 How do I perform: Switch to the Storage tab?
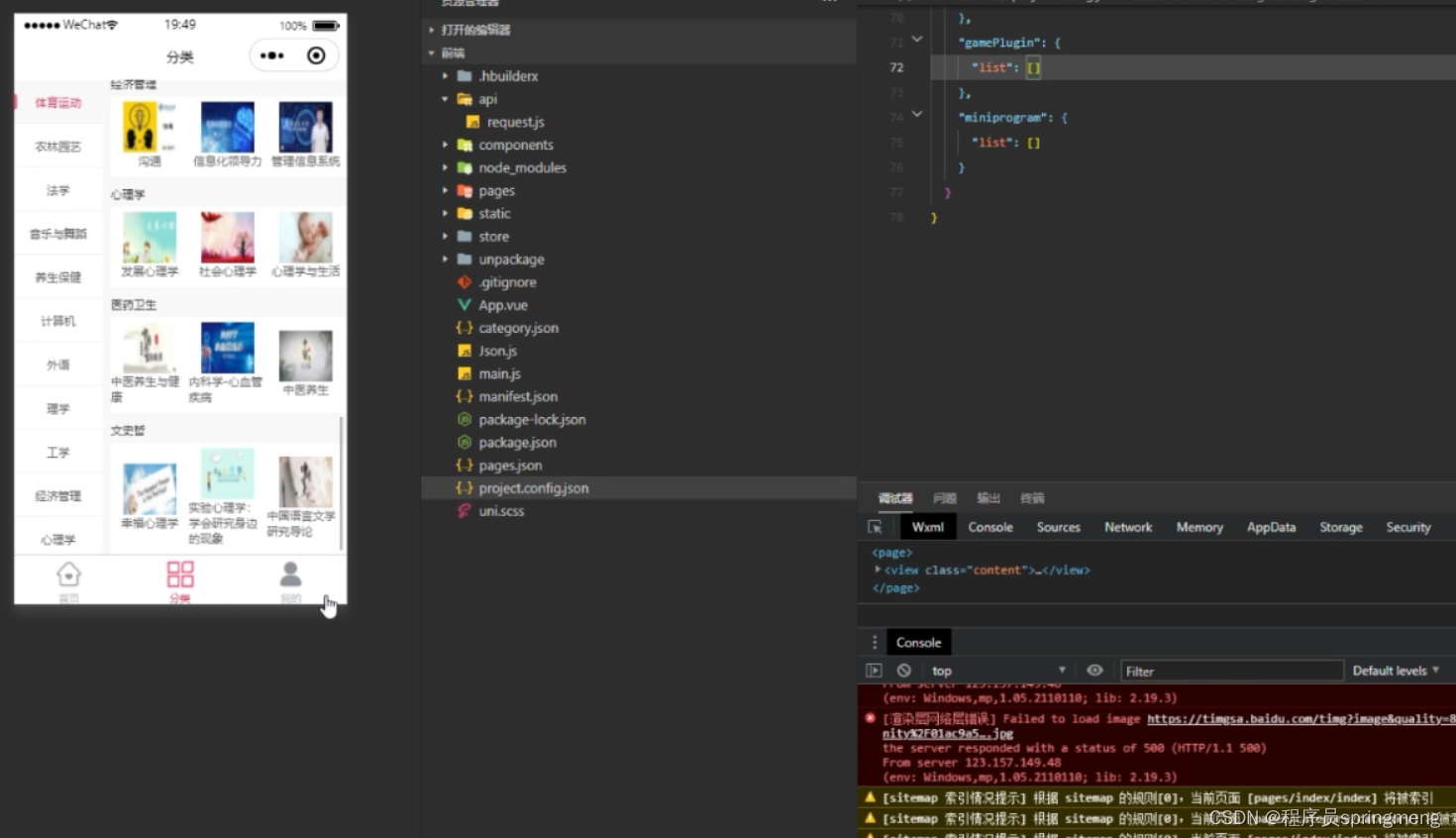click(x=1341, y=527)
